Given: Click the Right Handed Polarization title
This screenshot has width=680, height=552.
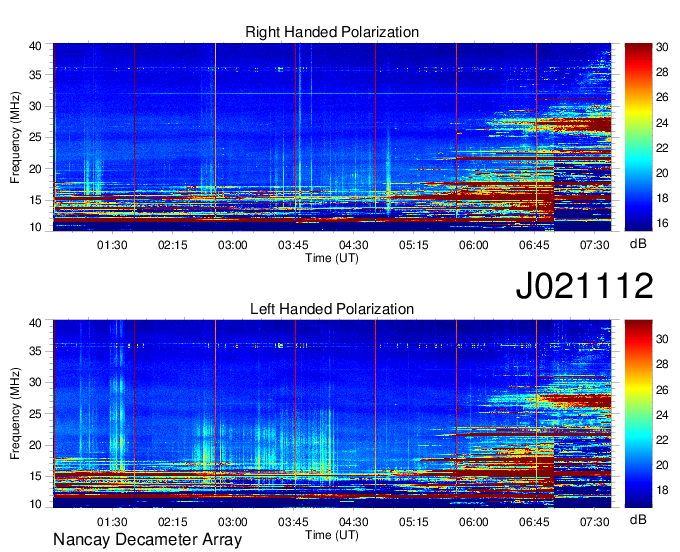Looking at the screenshot, I should (332, 32).
